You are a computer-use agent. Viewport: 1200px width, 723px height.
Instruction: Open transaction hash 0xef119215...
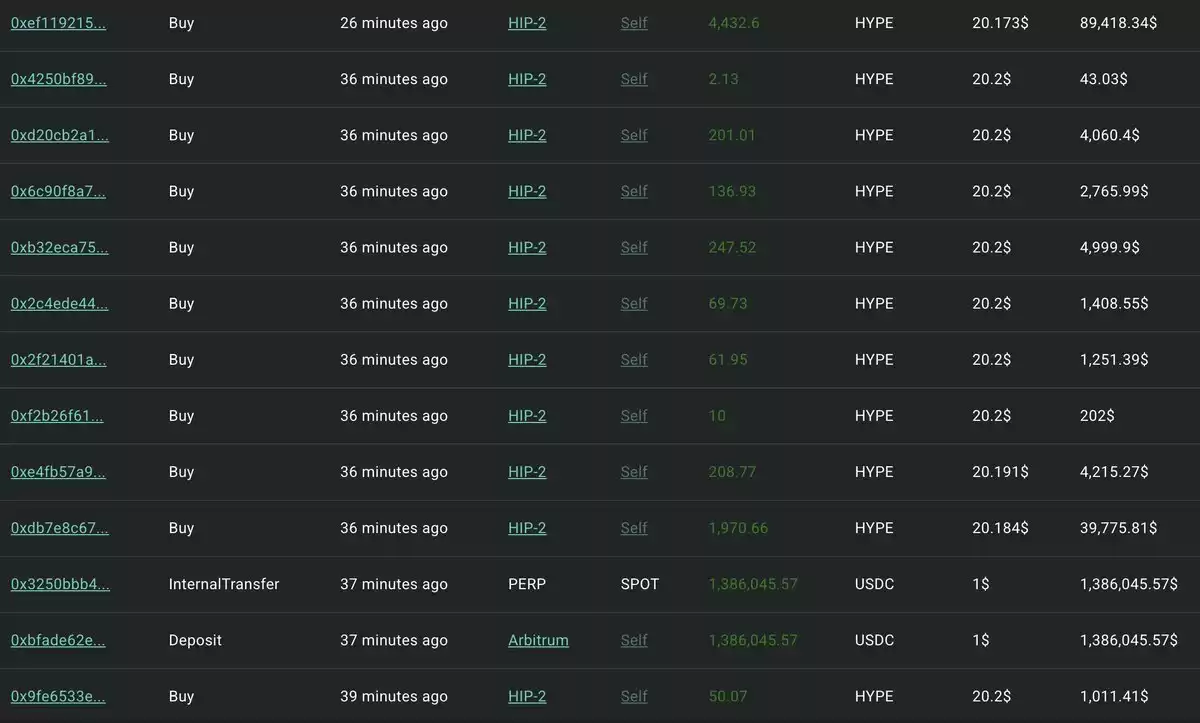tap(58, 23)
